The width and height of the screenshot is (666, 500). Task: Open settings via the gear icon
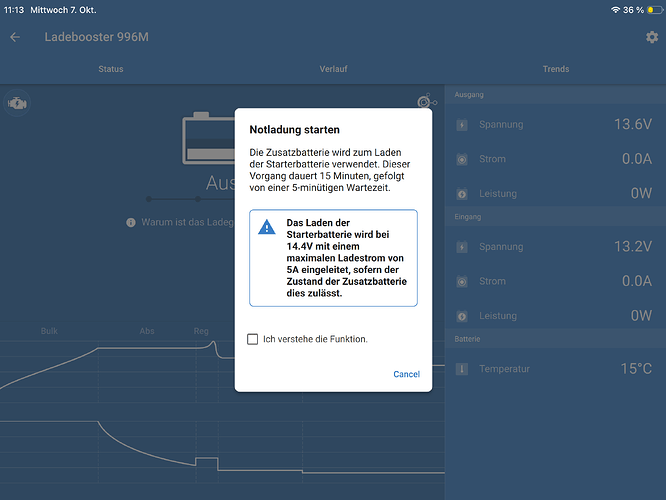[652, 37]
